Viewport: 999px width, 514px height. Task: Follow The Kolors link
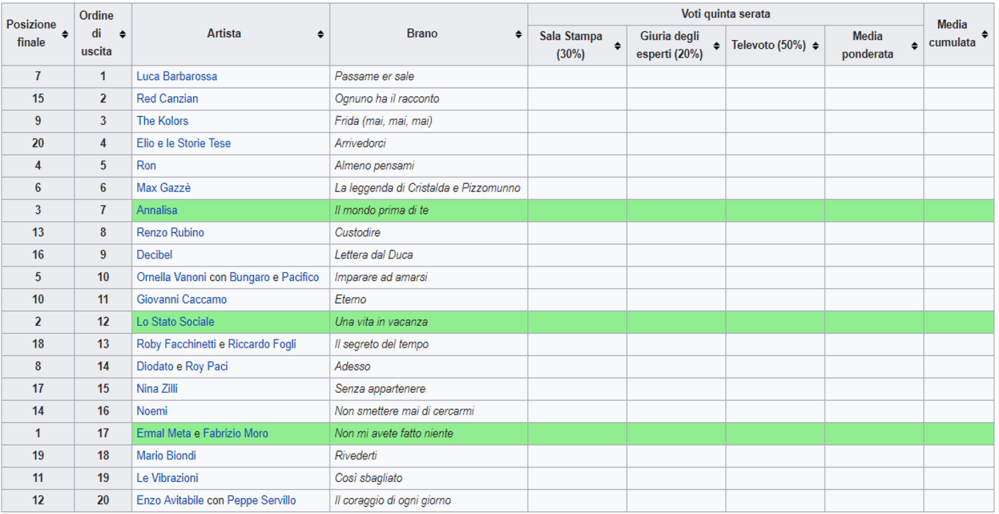(x=162, y=121)
